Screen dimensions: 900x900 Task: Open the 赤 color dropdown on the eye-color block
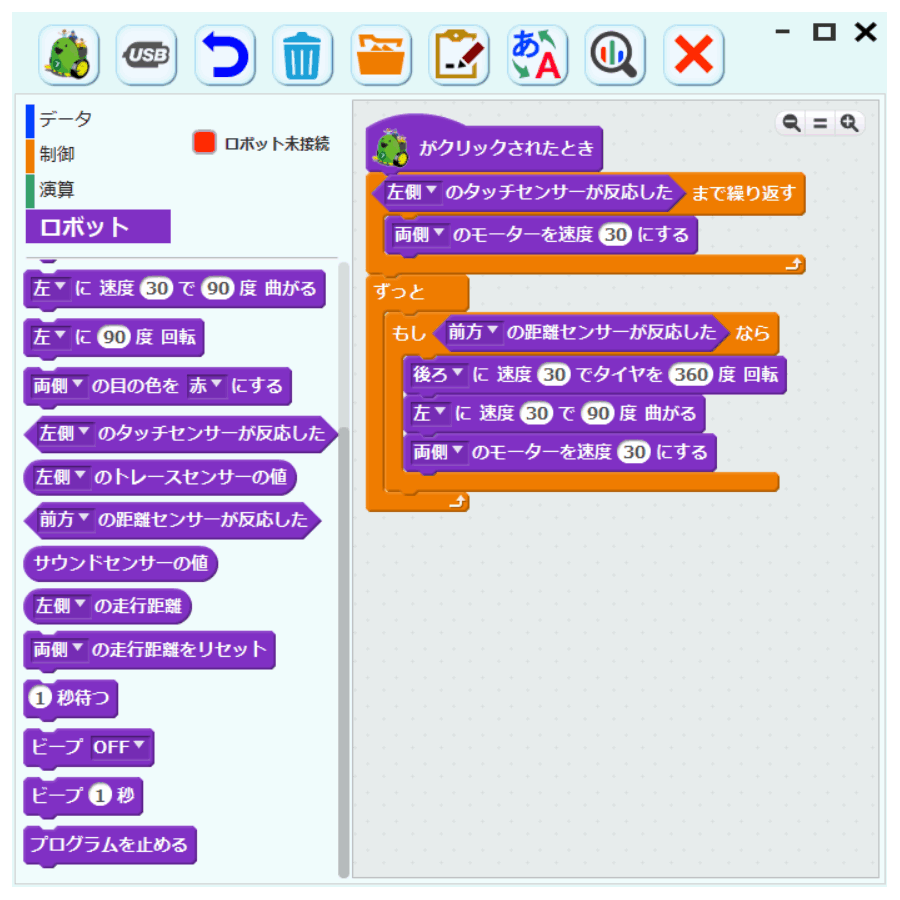(x=205, y=386)
